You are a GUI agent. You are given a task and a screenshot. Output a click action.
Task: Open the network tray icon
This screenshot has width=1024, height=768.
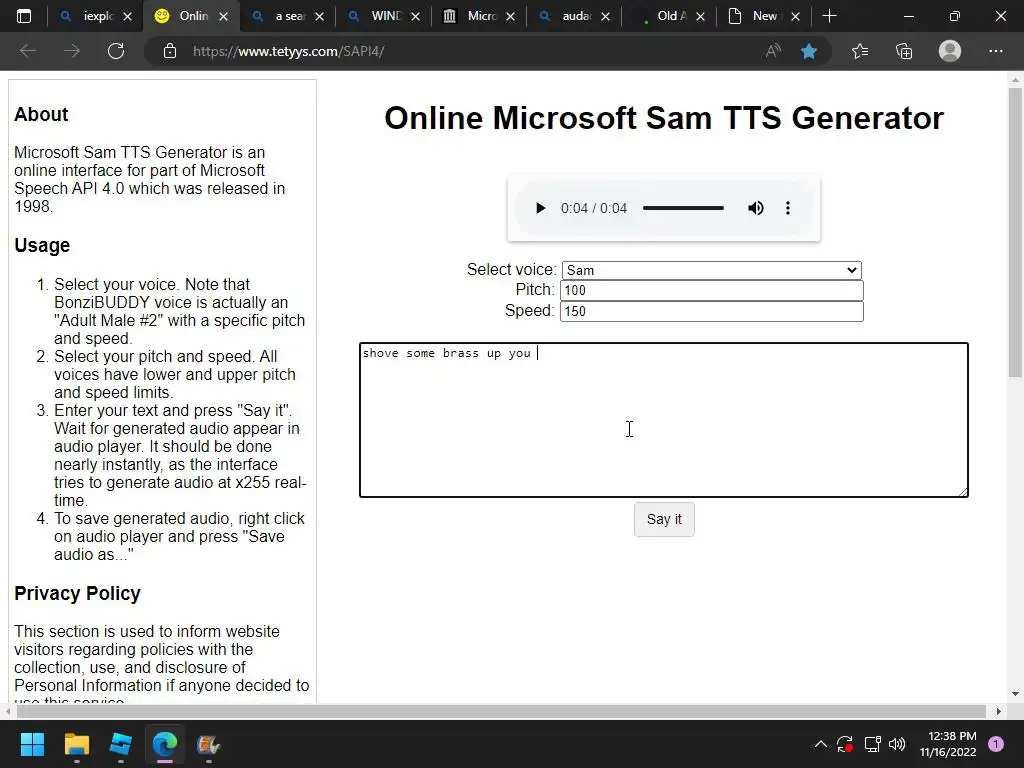(872, 744)
